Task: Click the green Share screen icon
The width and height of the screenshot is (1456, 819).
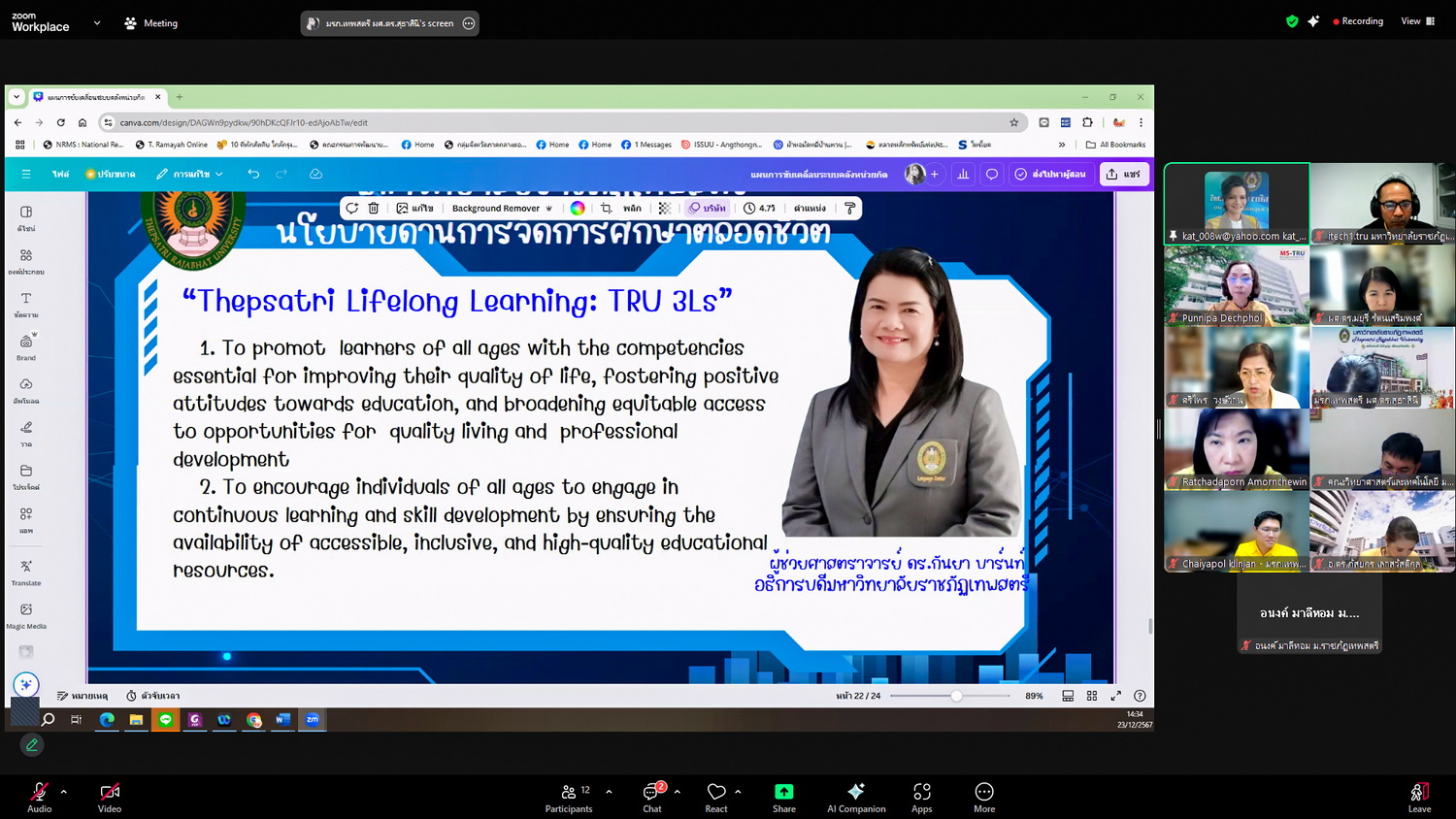Action: (783, 792)
